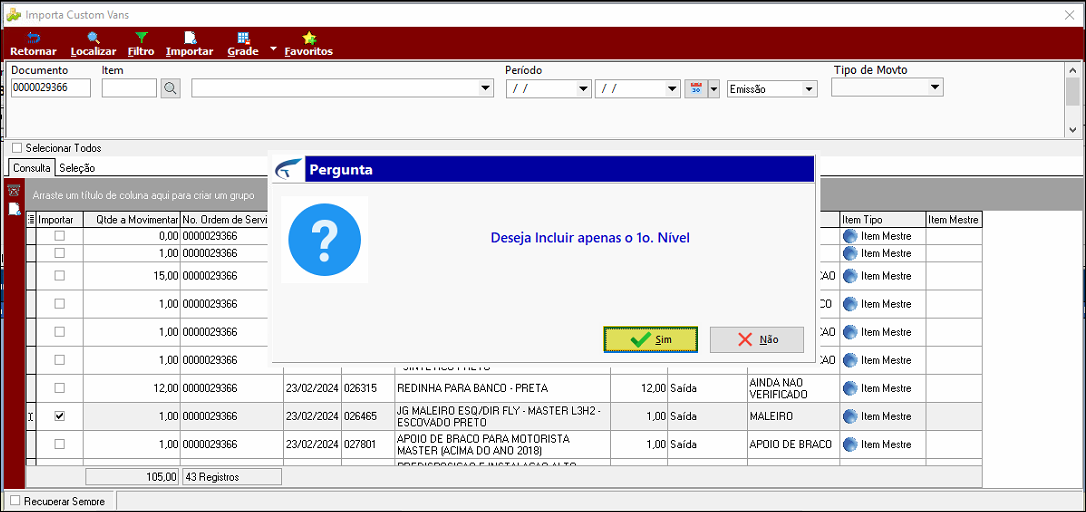This screenshot has width=1086, height=512.
Task: Click the Pergunta dialog logo icon
Action: [289, 170]
